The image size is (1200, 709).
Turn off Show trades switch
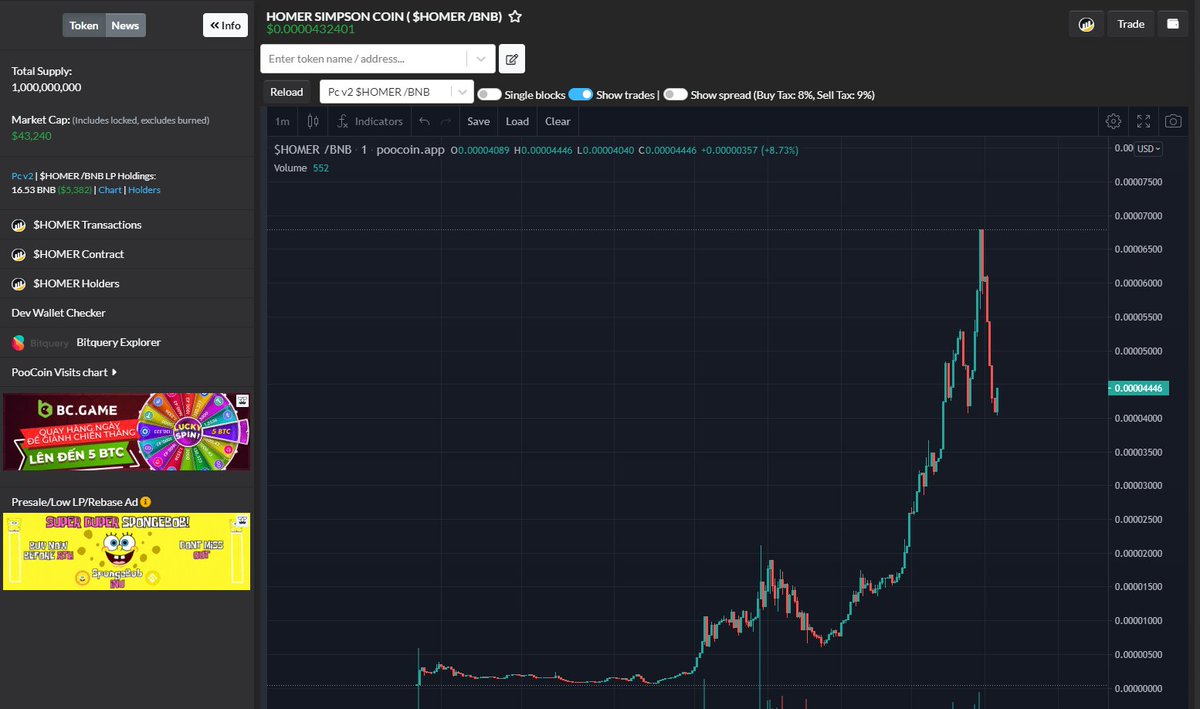point(581,94)
